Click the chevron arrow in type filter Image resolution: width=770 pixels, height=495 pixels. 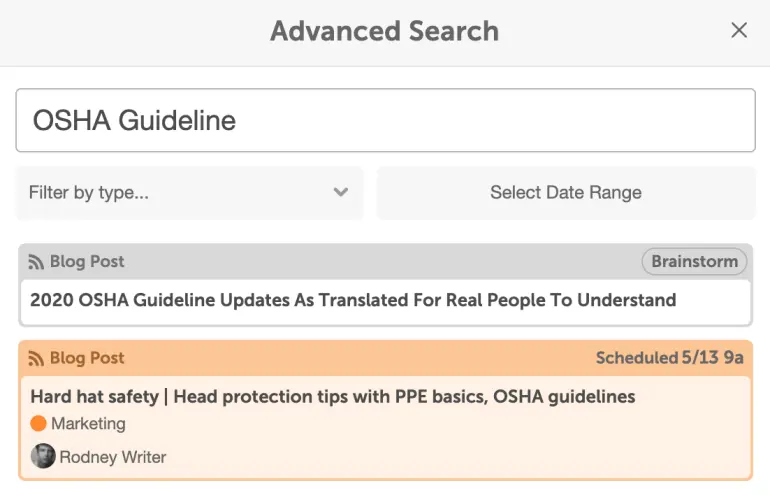click(x=341, y=192)
